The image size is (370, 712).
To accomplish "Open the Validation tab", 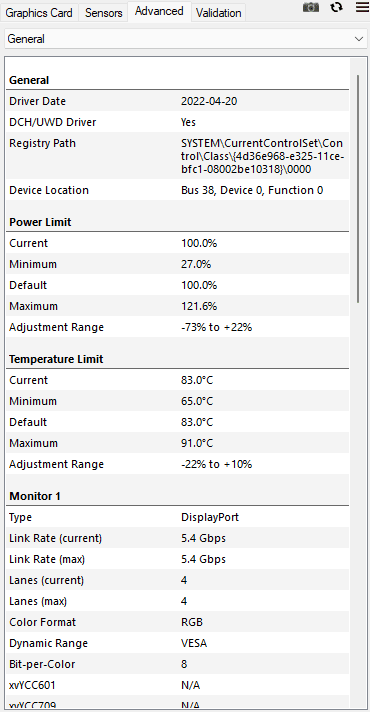I will (218, 13).
